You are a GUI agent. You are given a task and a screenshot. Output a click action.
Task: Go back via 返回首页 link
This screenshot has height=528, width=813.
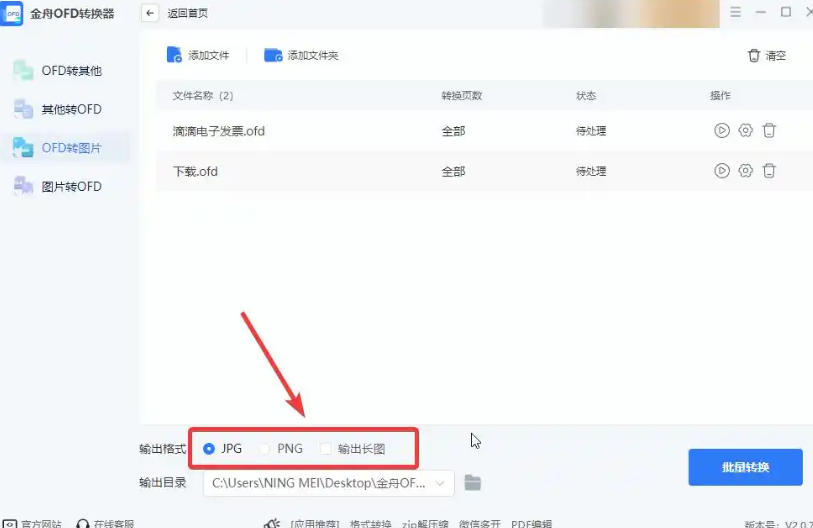(188, 13)
